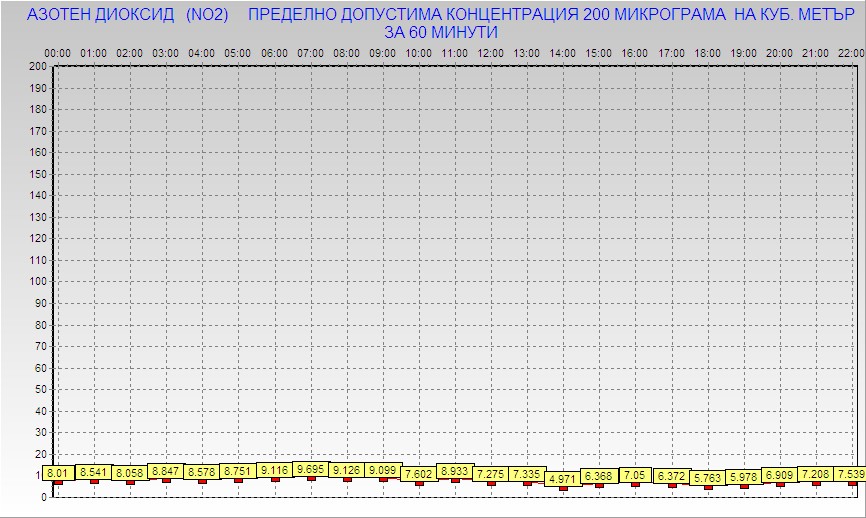Screen dimensions: 866x518
Task: Click the 8.933 value label
Action: tap(455, 470)
